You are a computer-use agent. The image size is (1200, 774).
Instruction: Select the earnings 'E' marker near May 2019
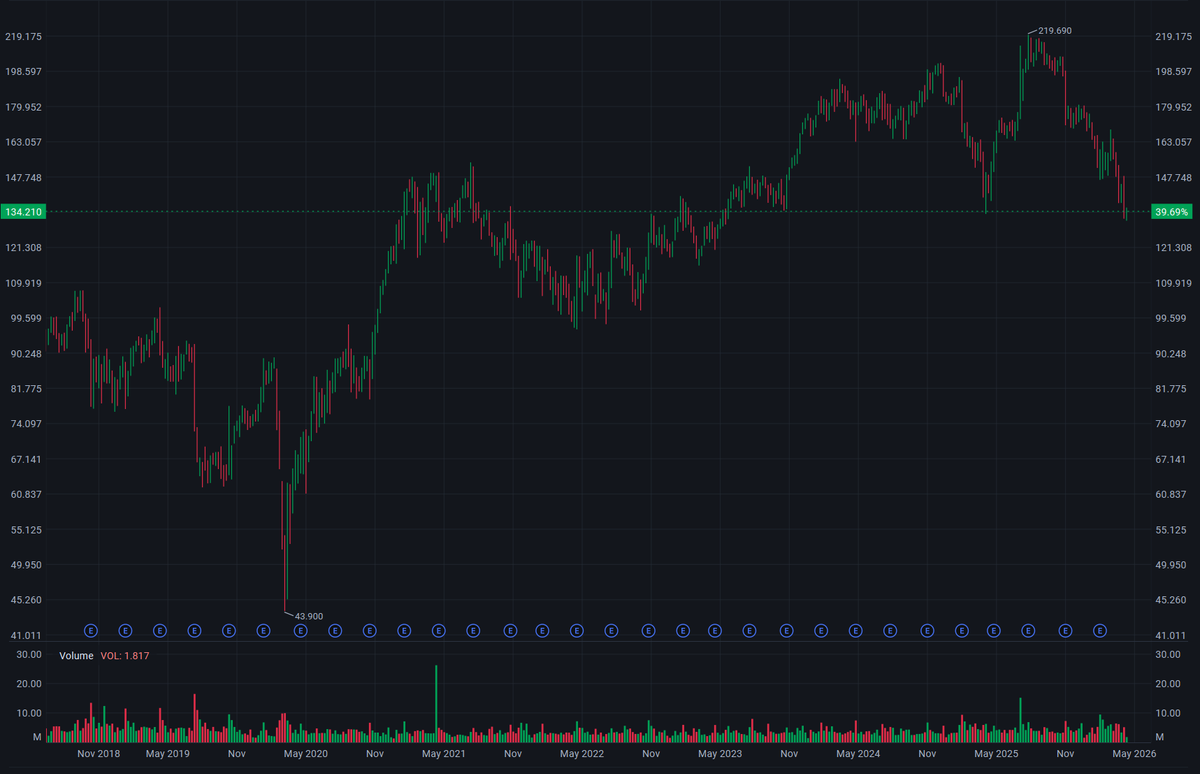coord(159,631)
